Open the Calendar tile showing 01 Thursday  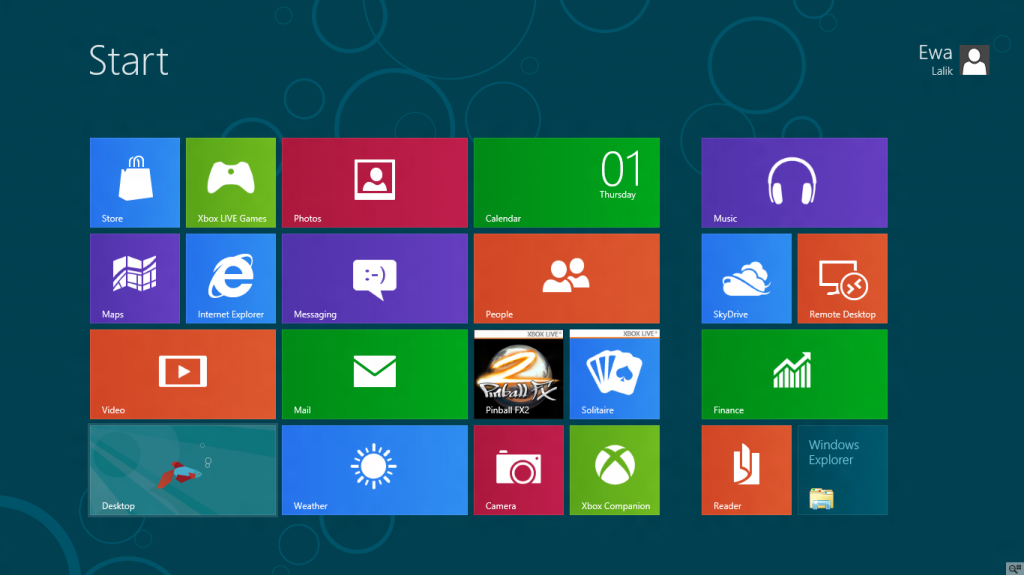567,182
